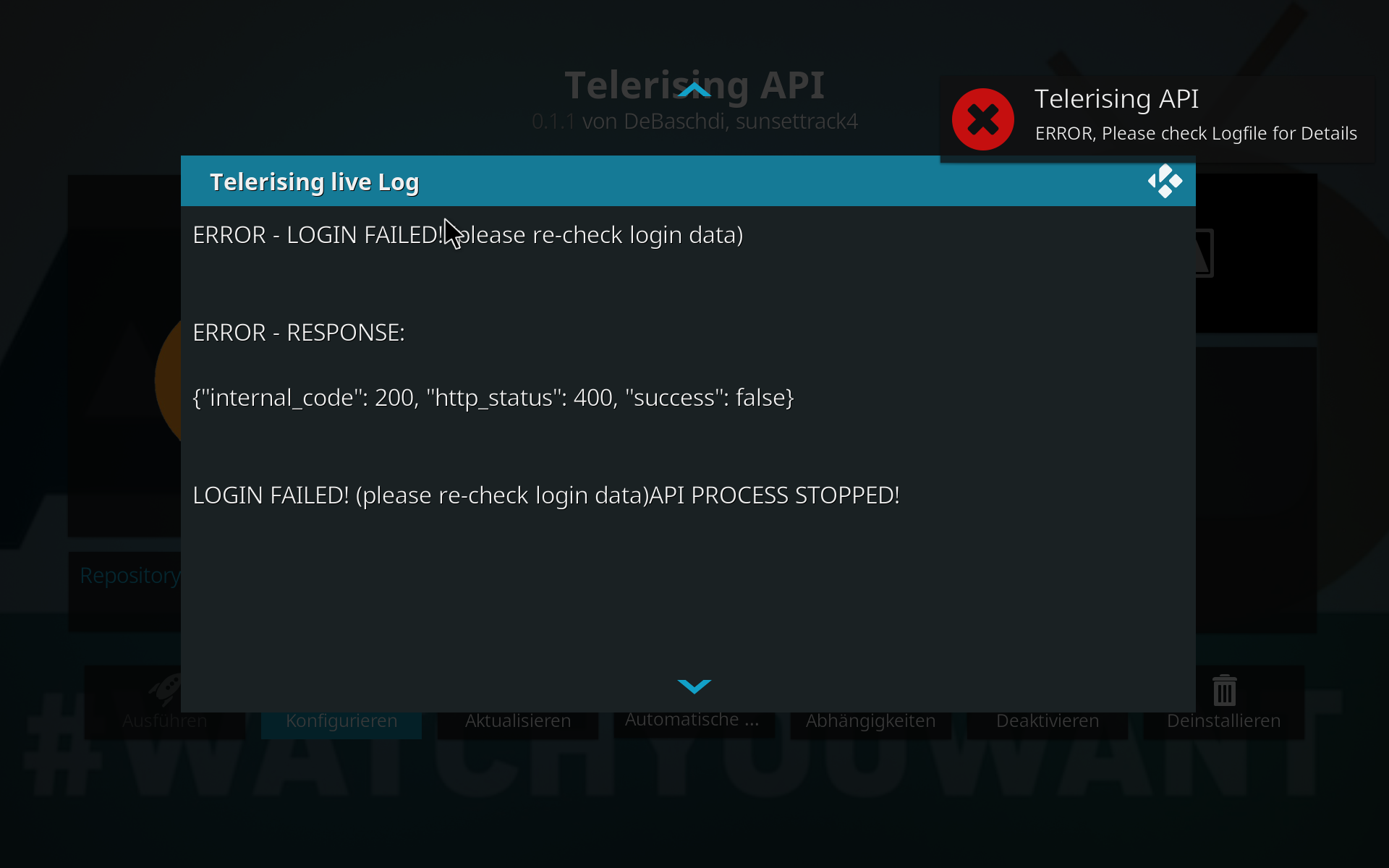The width and height of the screenshot is (1389, 868).
Task: Click the Kodi logo in log header
Action: [1165, 181]
